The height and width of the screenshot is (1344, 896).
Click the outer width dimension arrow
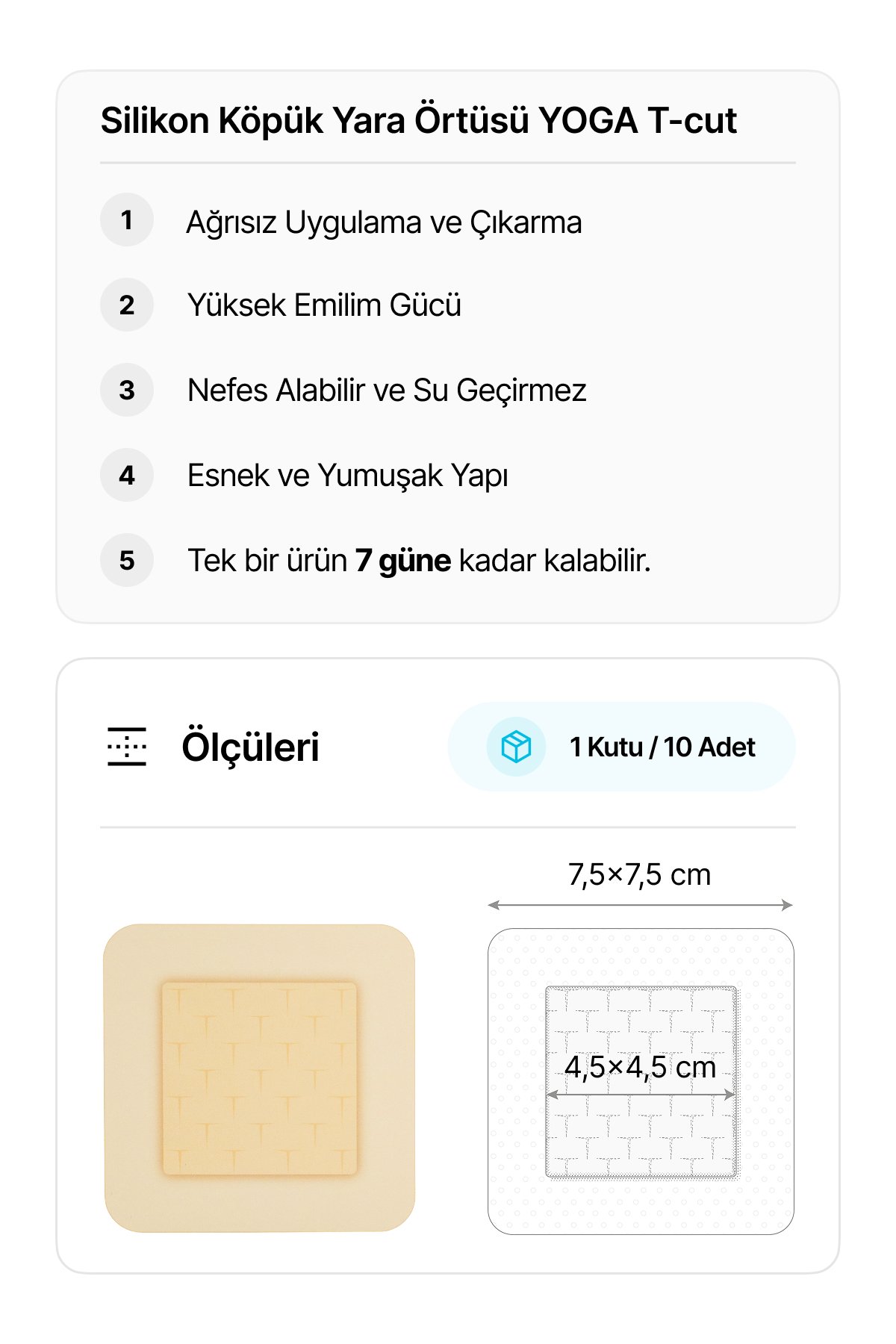point(640,905)
